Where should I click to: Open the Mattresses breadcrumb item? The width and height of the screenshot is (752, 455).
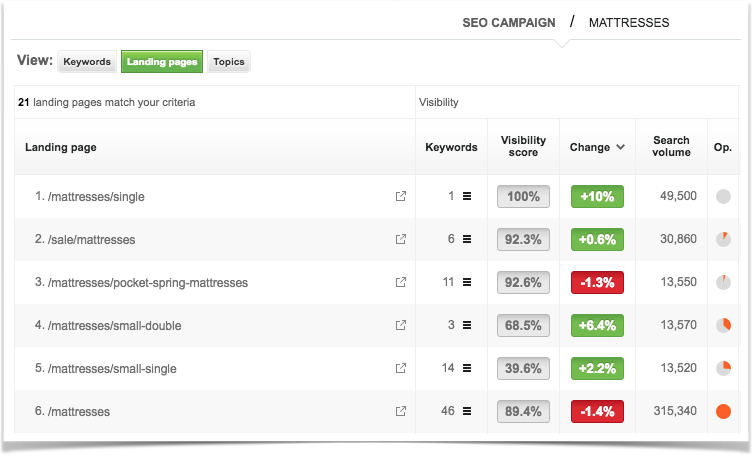coord(629,22)
